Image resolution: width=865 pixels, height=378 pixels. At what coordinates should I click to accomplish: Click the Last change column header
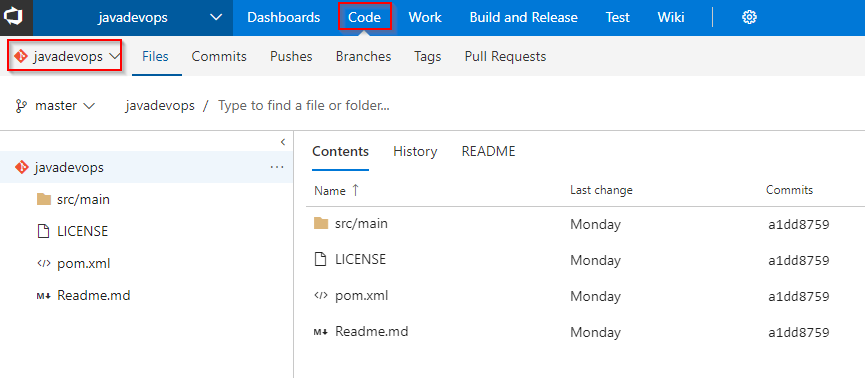pos(601,190)
